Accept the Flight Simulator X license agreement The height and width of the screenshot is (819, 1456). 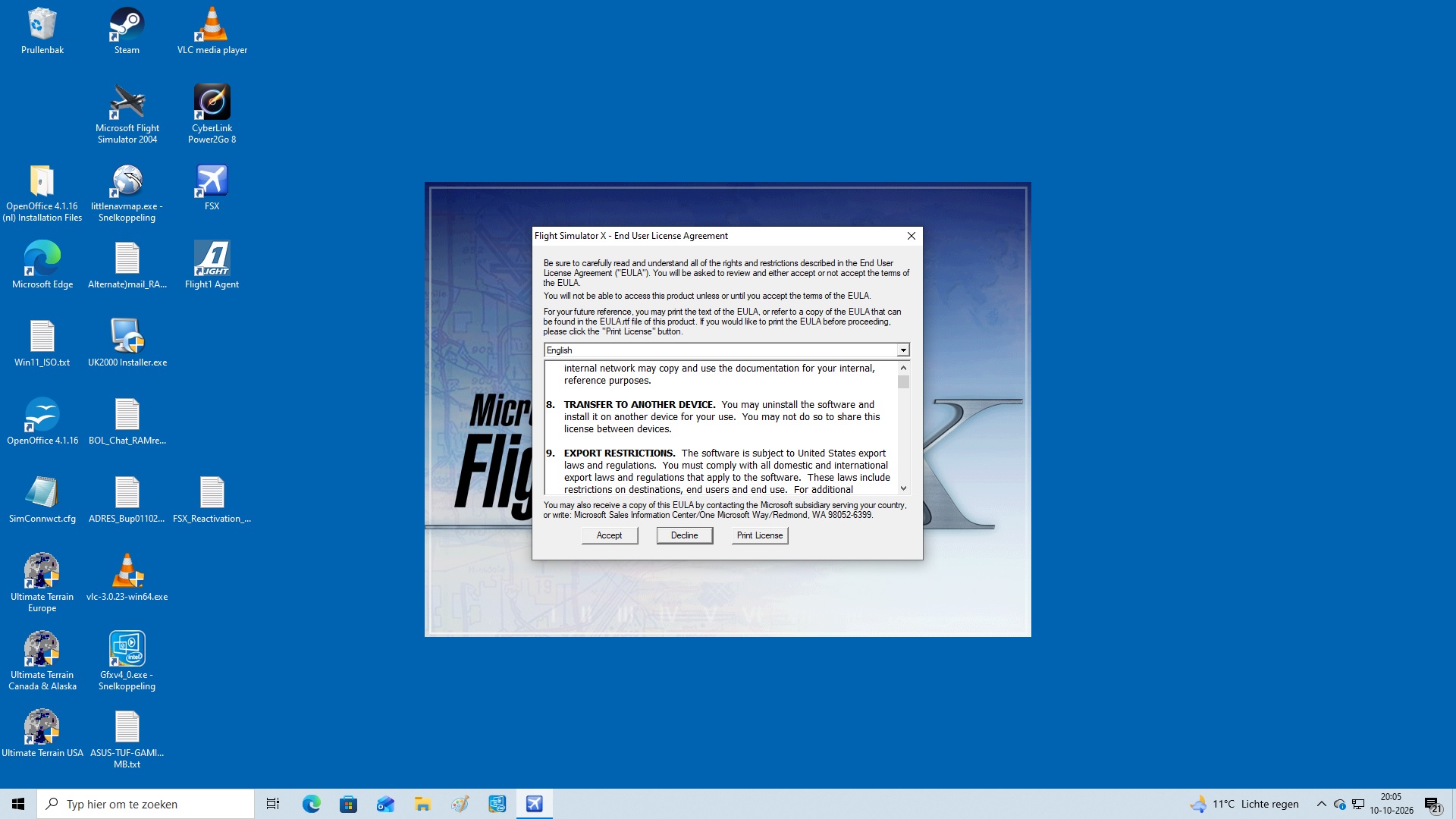point(610,535)
